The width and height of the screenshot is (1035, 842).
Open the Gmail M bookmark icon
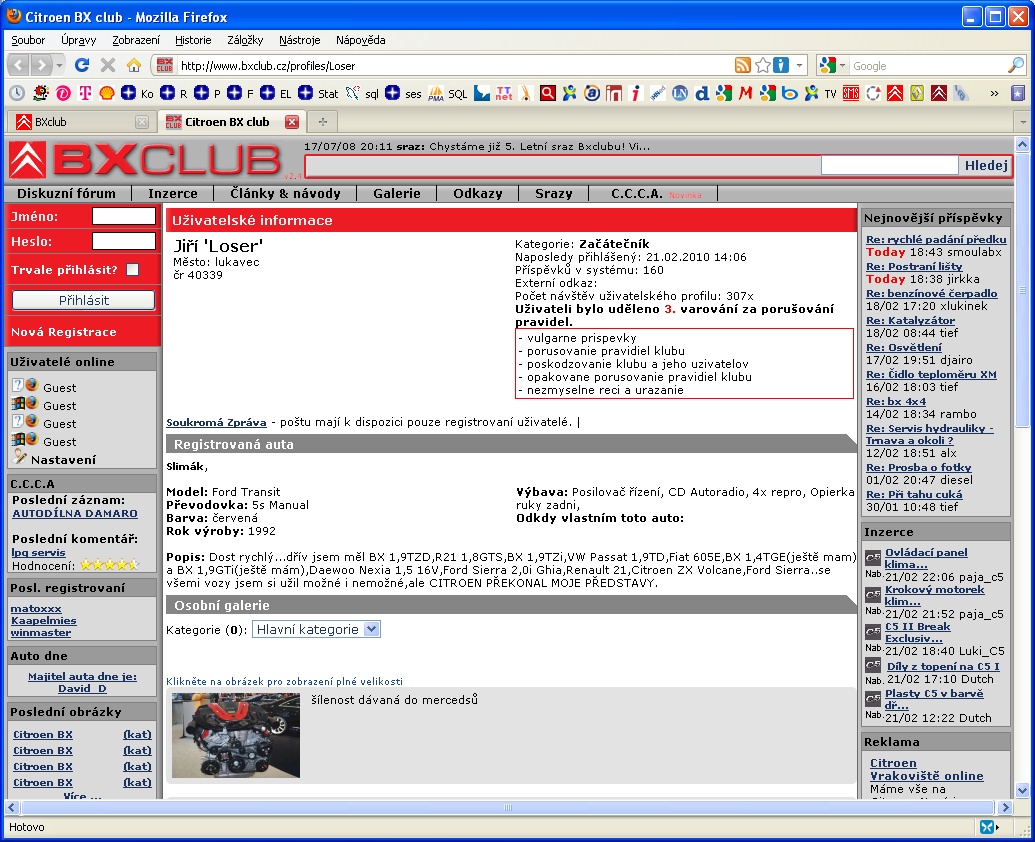(745, 94)
